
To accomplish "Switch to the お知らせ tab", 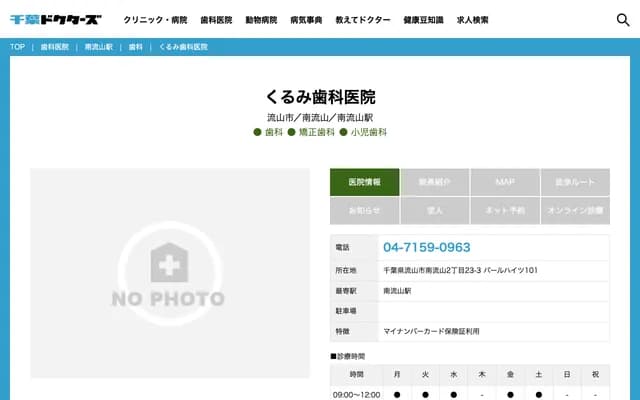I will pos(364,211).
